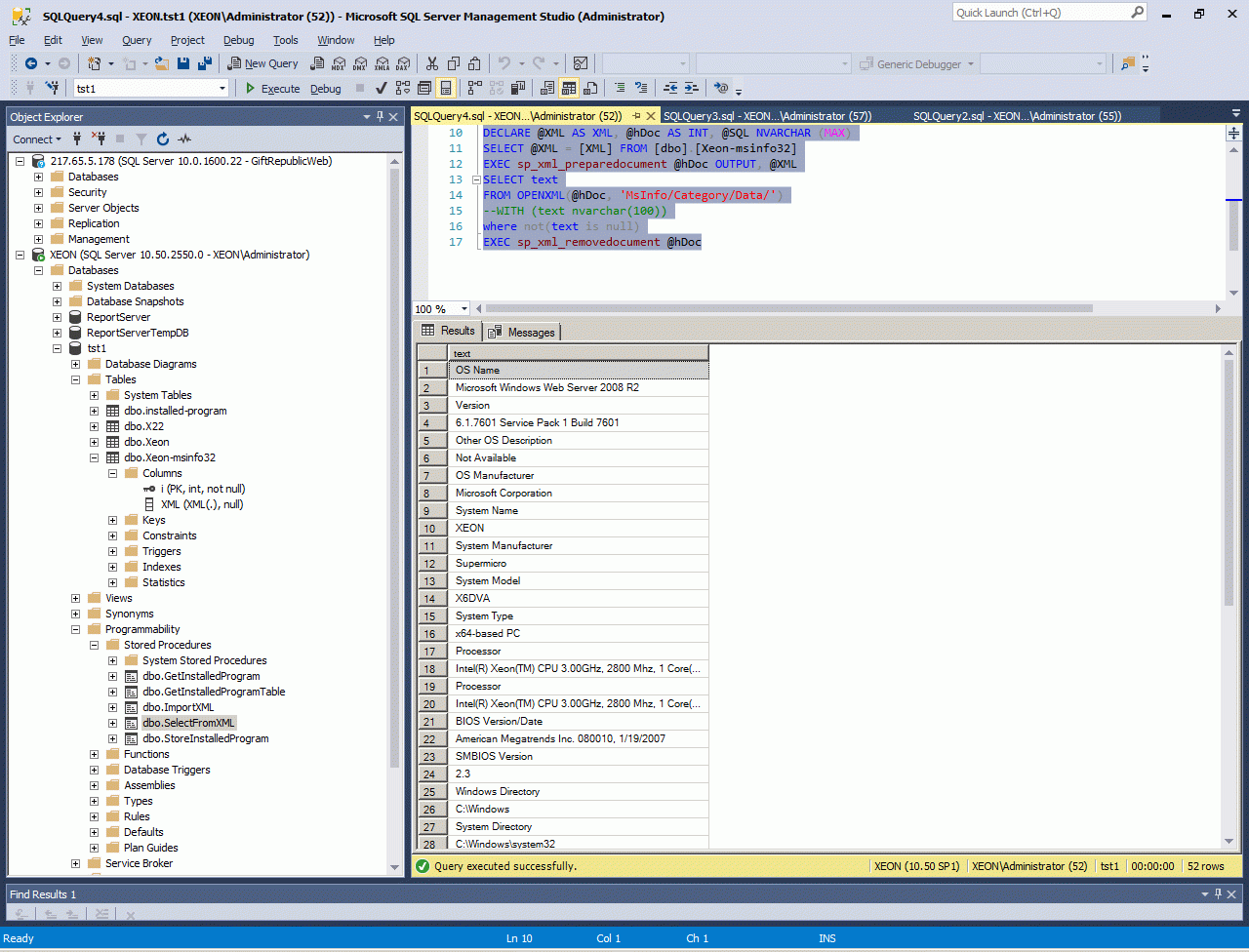Click the New Query button
This screenshot has width=1249, height=952.
coord(262,63)
